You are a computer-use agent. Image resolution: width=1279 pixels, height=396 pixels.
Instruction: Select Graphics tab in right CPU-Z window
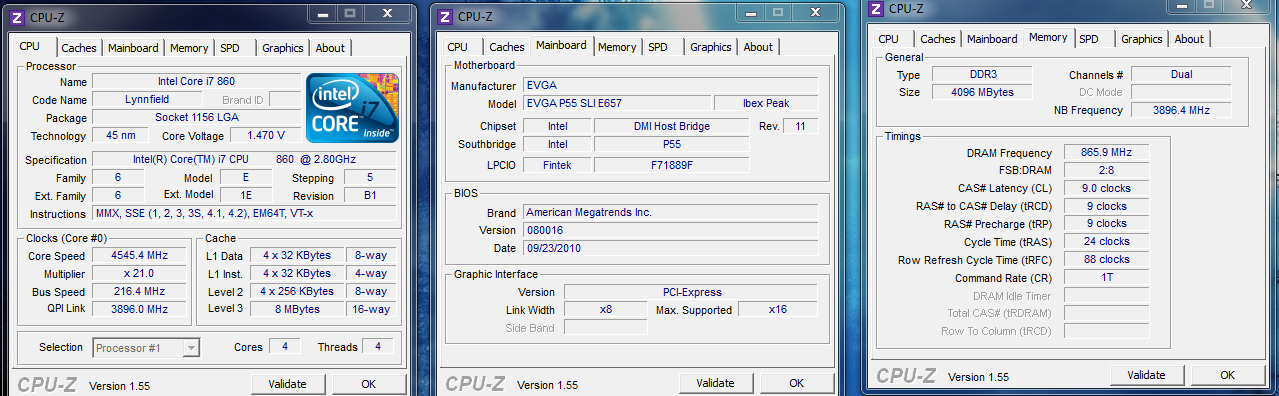tap(1142, 39)
